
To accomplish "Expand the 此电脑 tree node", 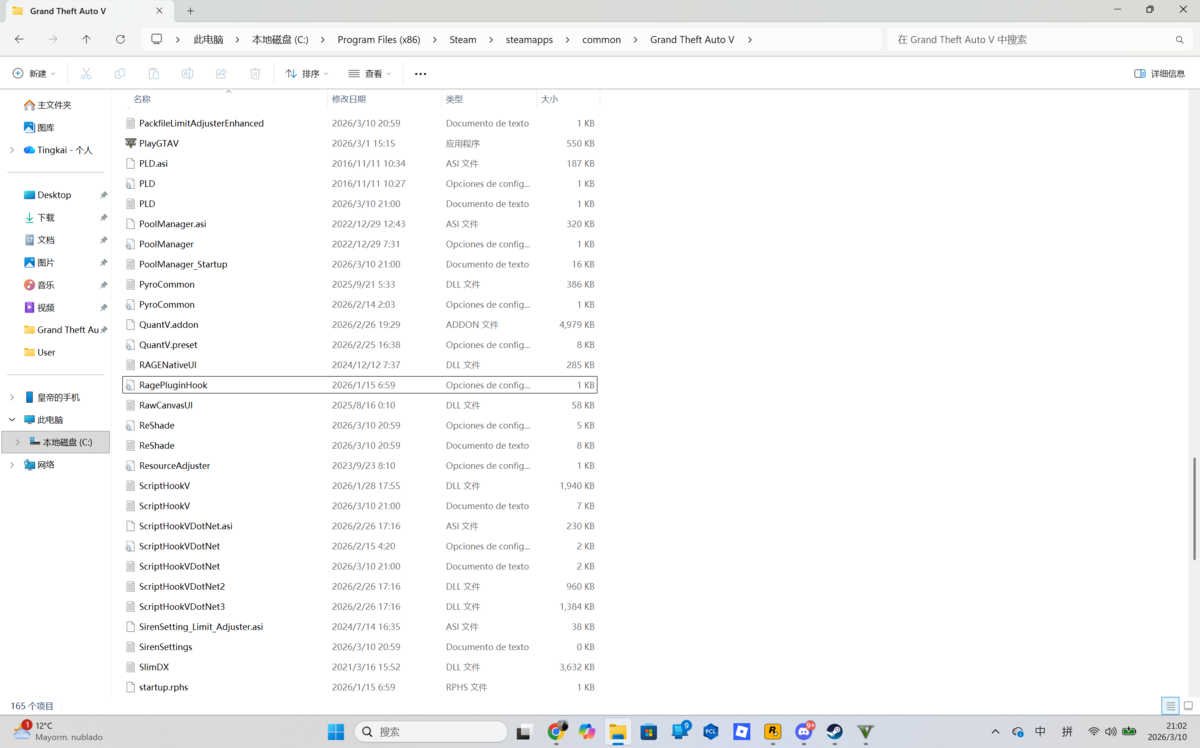I will [12, 420].
